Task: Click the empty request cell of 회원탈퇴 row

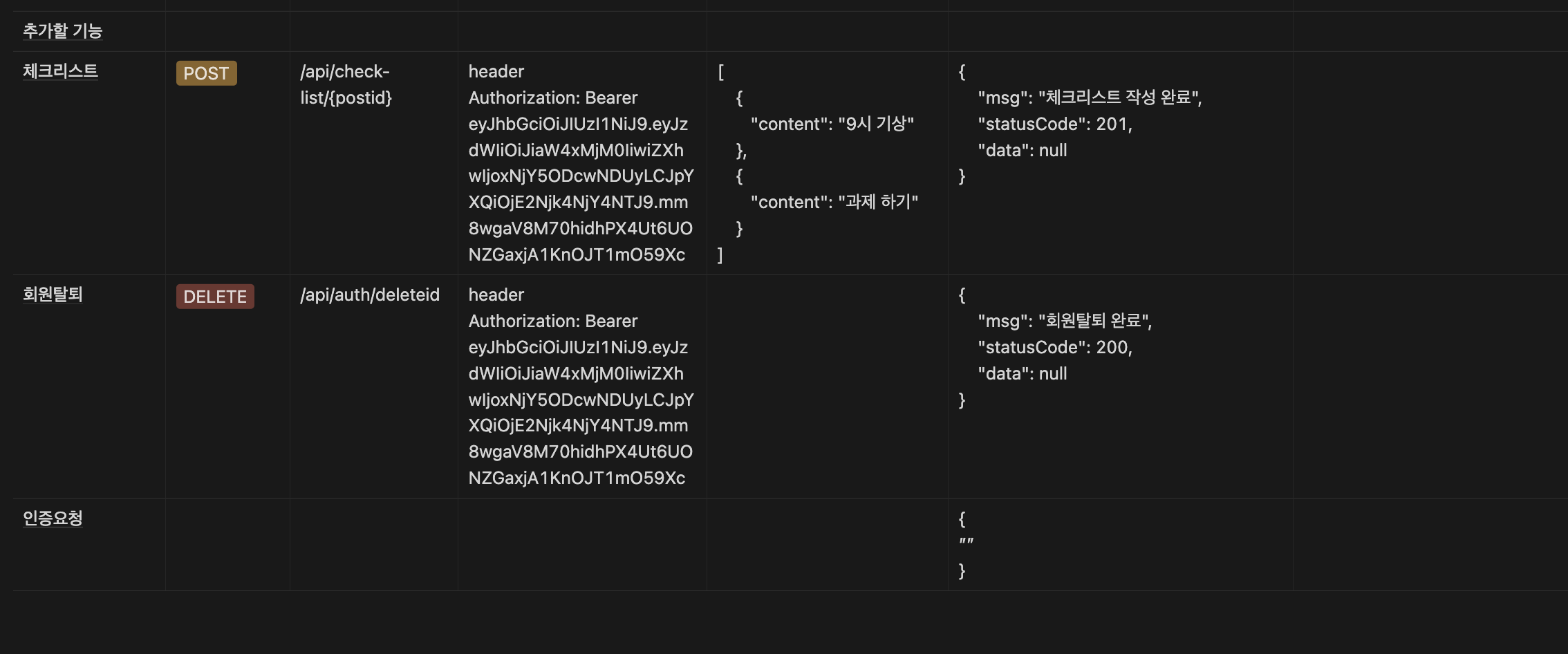Action: pyautogui.click(x=826, y=387)
